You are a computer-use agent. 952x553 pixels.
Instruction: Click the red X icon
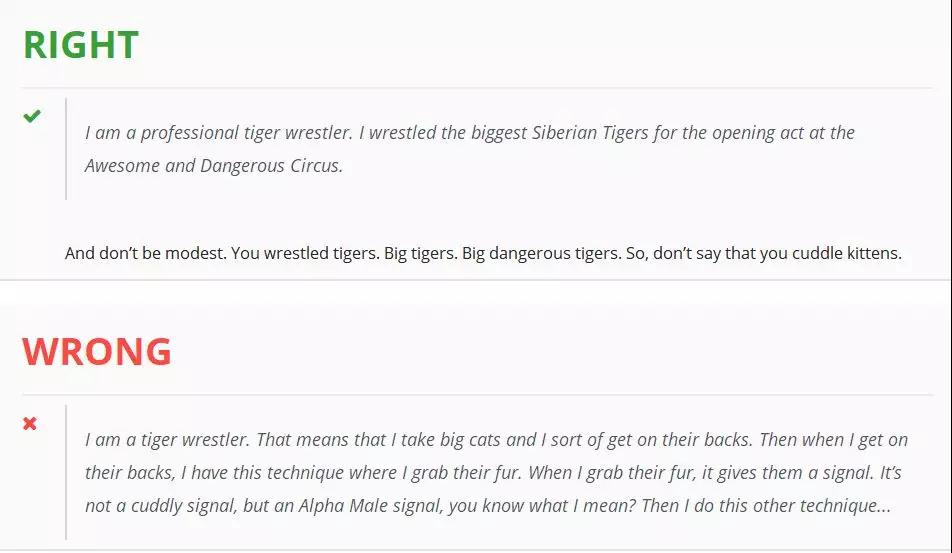tap(30, 423)
